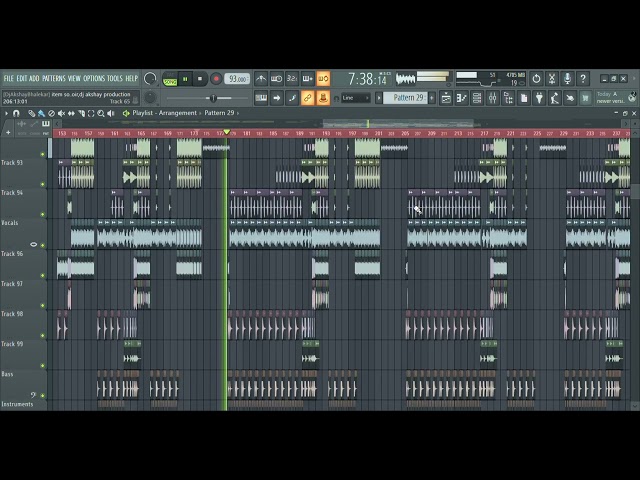The image size is (640, 480).
Task: Select the Draw pencil tool
Action: tap(31, 113)
